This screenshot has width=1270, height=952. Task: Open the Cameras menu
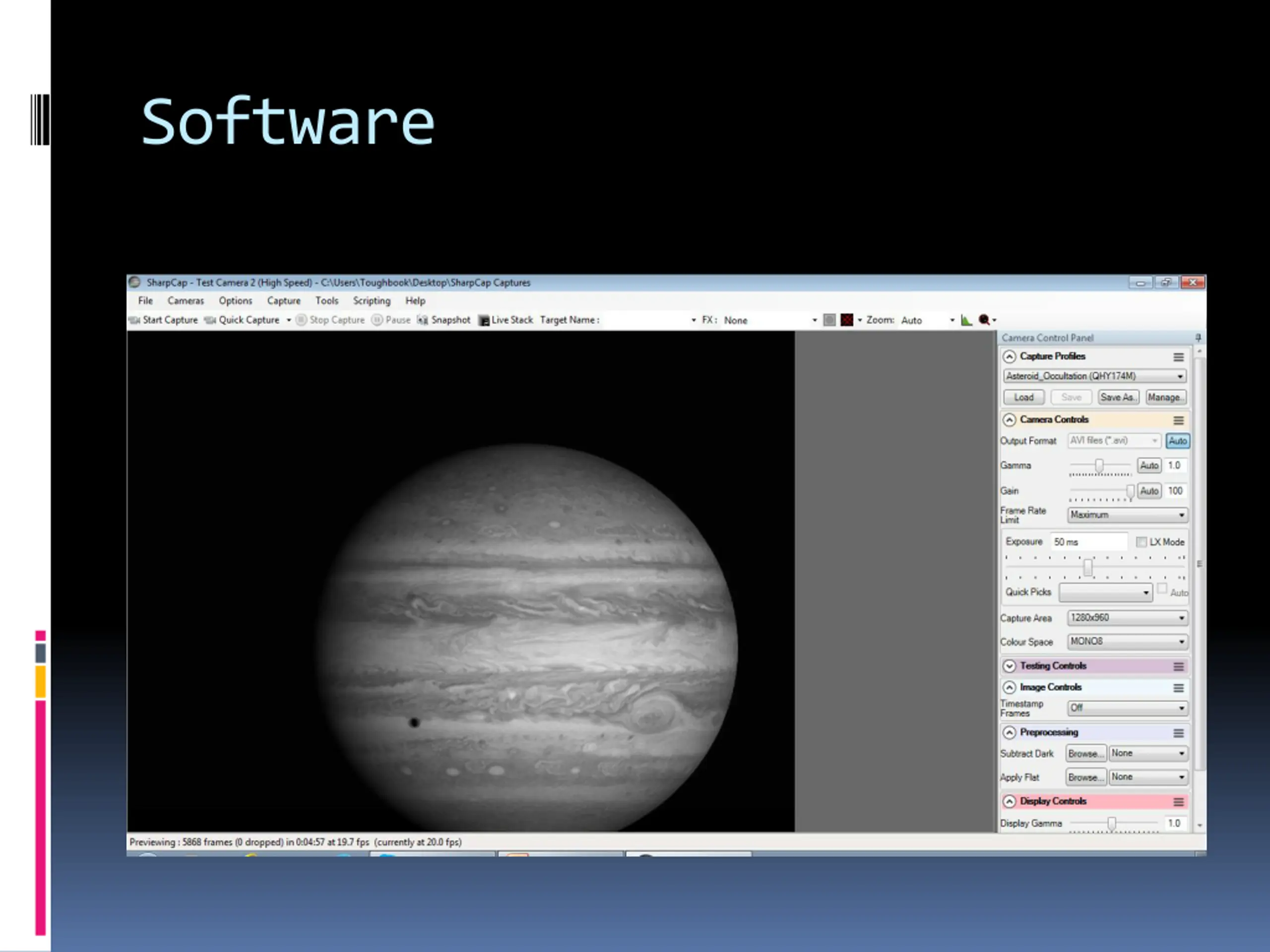pos(186,300)
